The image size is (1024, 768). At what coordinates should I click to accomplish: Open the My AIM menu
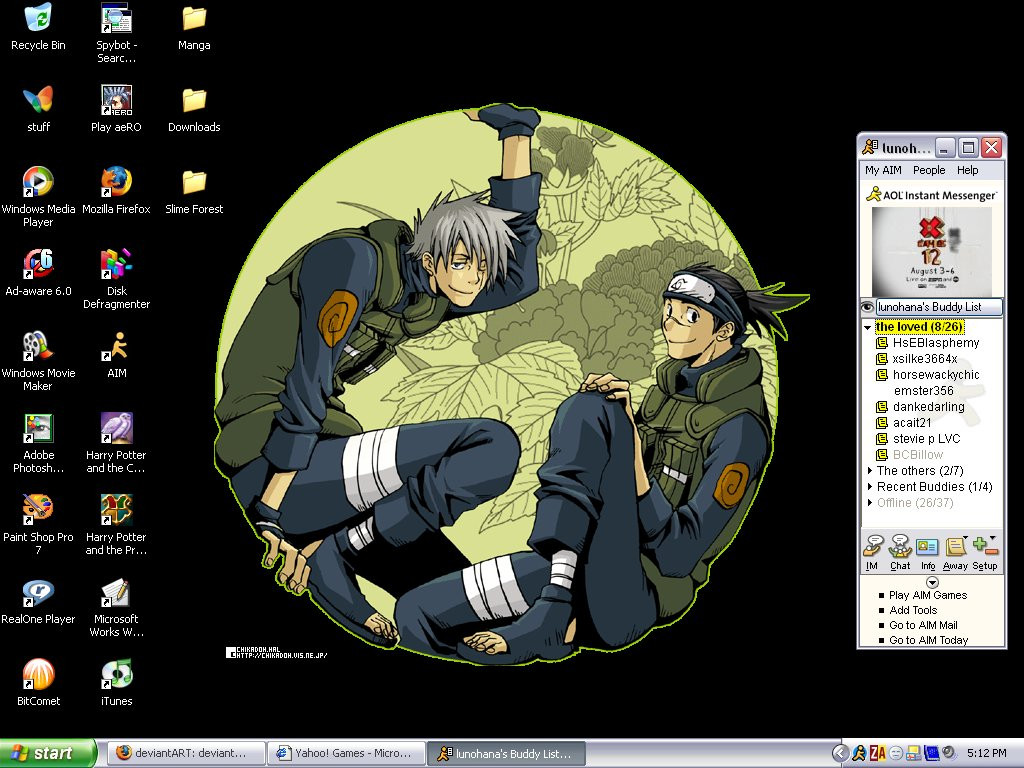click(883, 170)
